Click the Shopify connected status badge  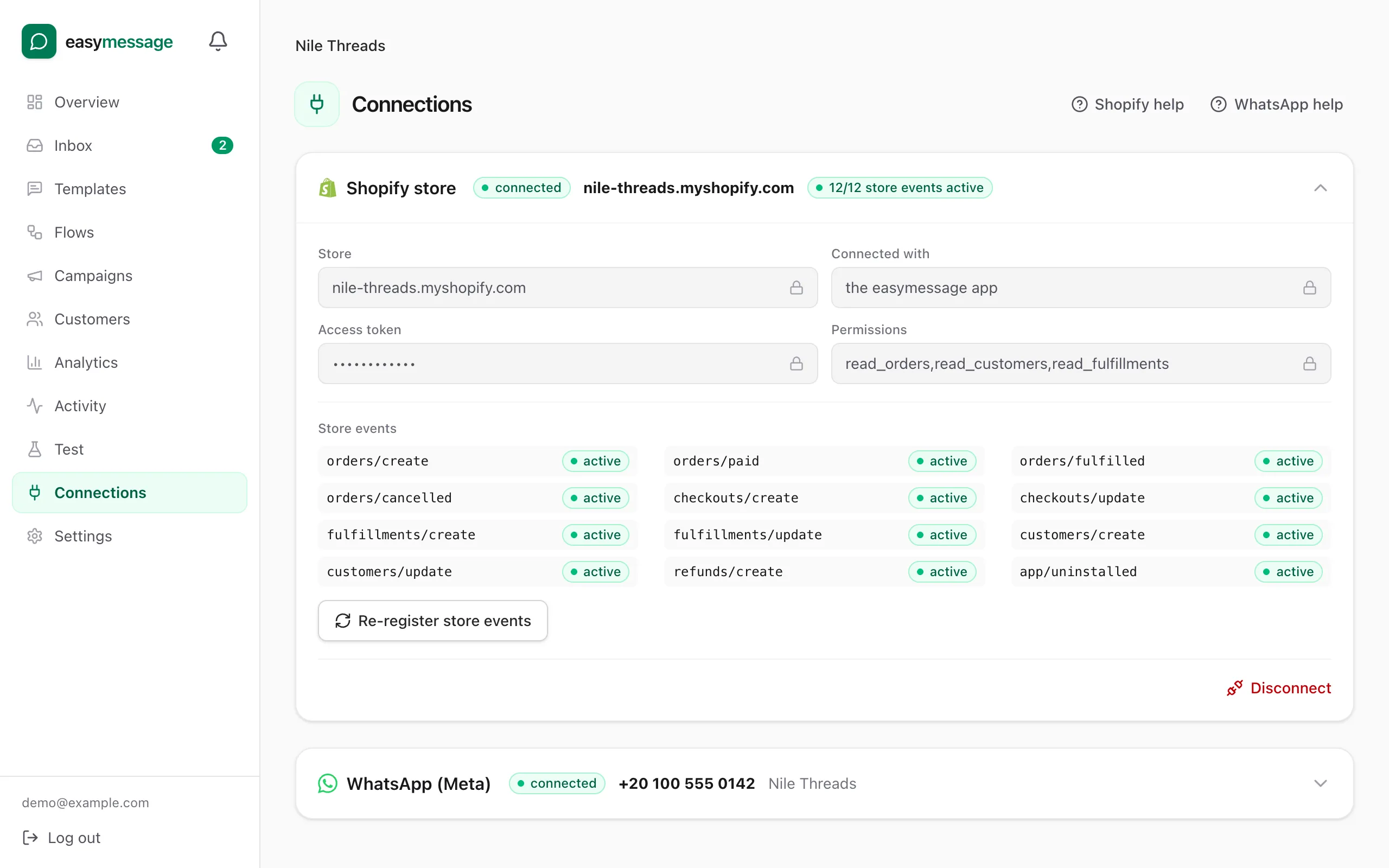pos(522,188)
